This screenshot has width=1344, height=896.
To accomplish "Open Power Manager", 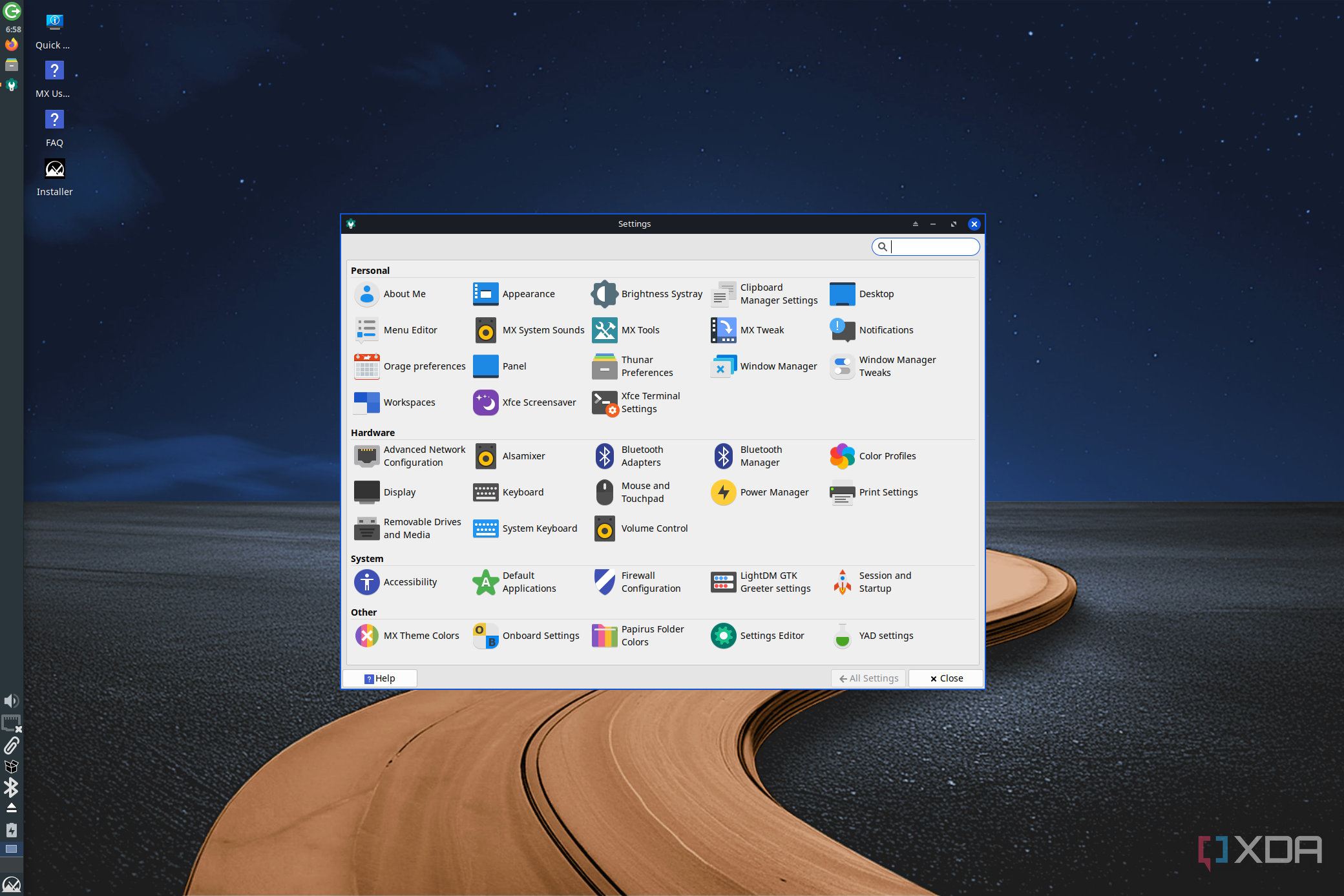I will click(760, 492).
